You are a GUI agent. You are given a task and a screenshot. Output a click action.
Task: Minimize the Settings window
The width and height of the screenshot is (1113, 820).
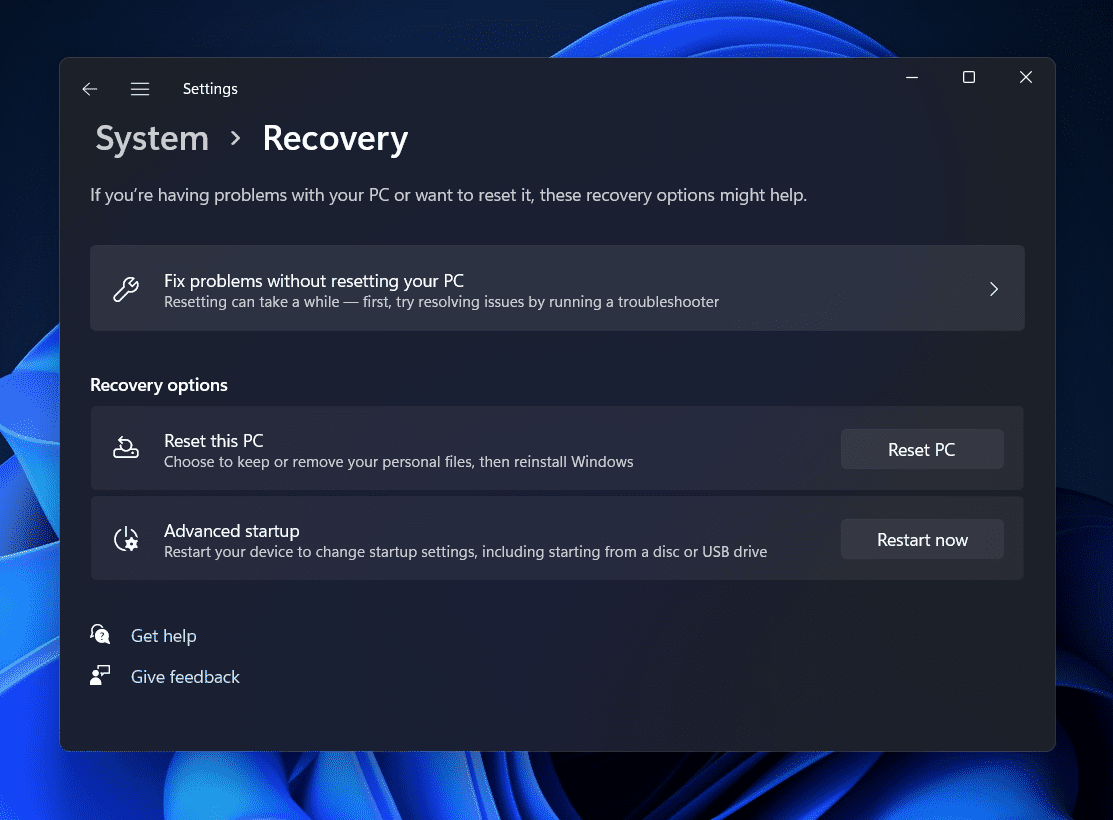pos(912,77)
